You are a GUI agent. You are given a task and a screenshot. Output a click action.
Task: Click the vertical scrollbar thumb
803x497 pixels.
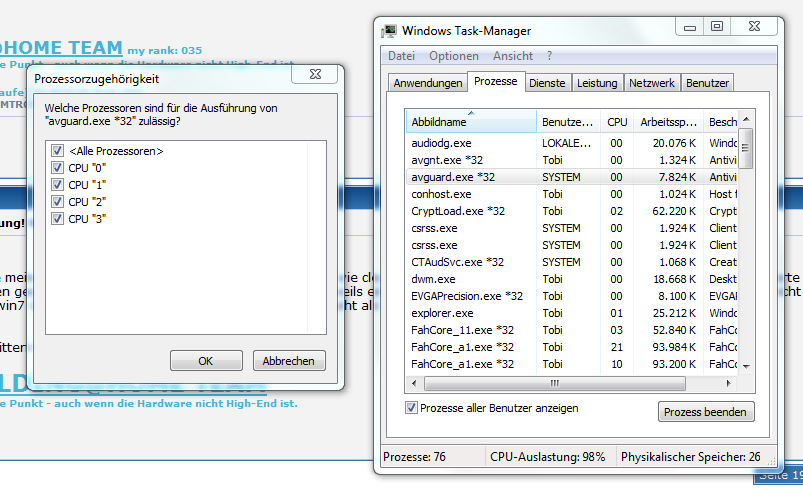point(746,148)
